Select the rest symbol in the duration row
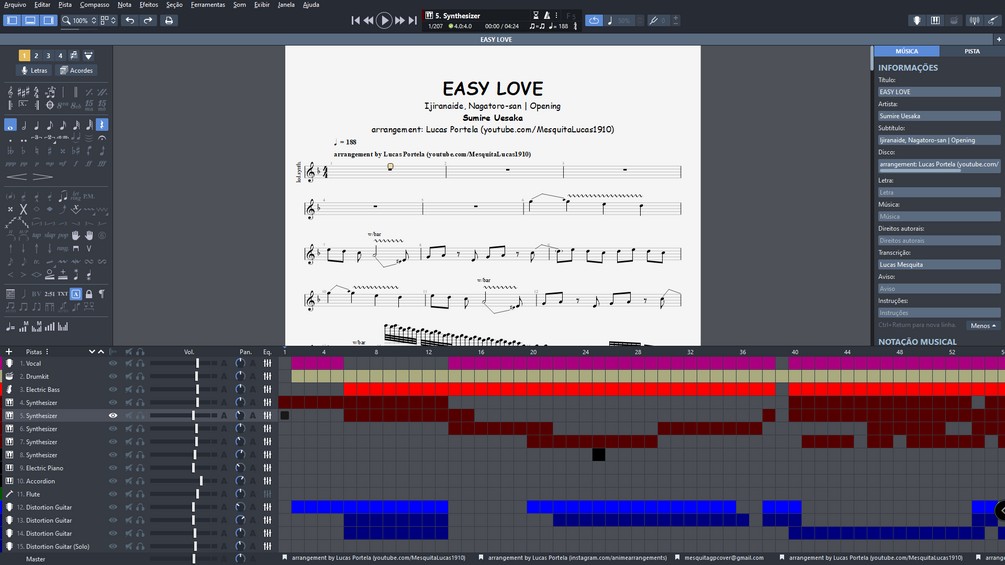This screenshot has height=565, width=1005. pos(102,125)
